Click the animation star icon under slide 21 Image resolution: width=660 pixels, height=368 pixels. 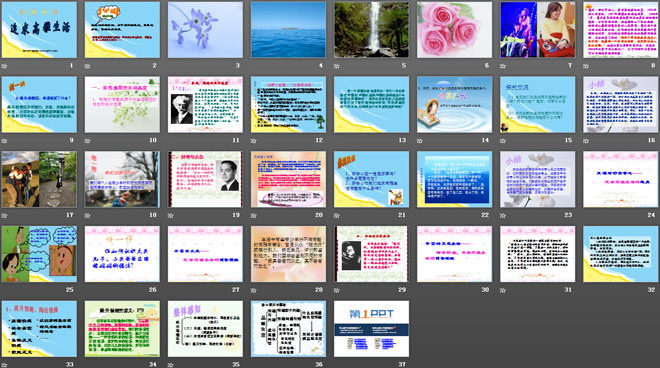337,216
